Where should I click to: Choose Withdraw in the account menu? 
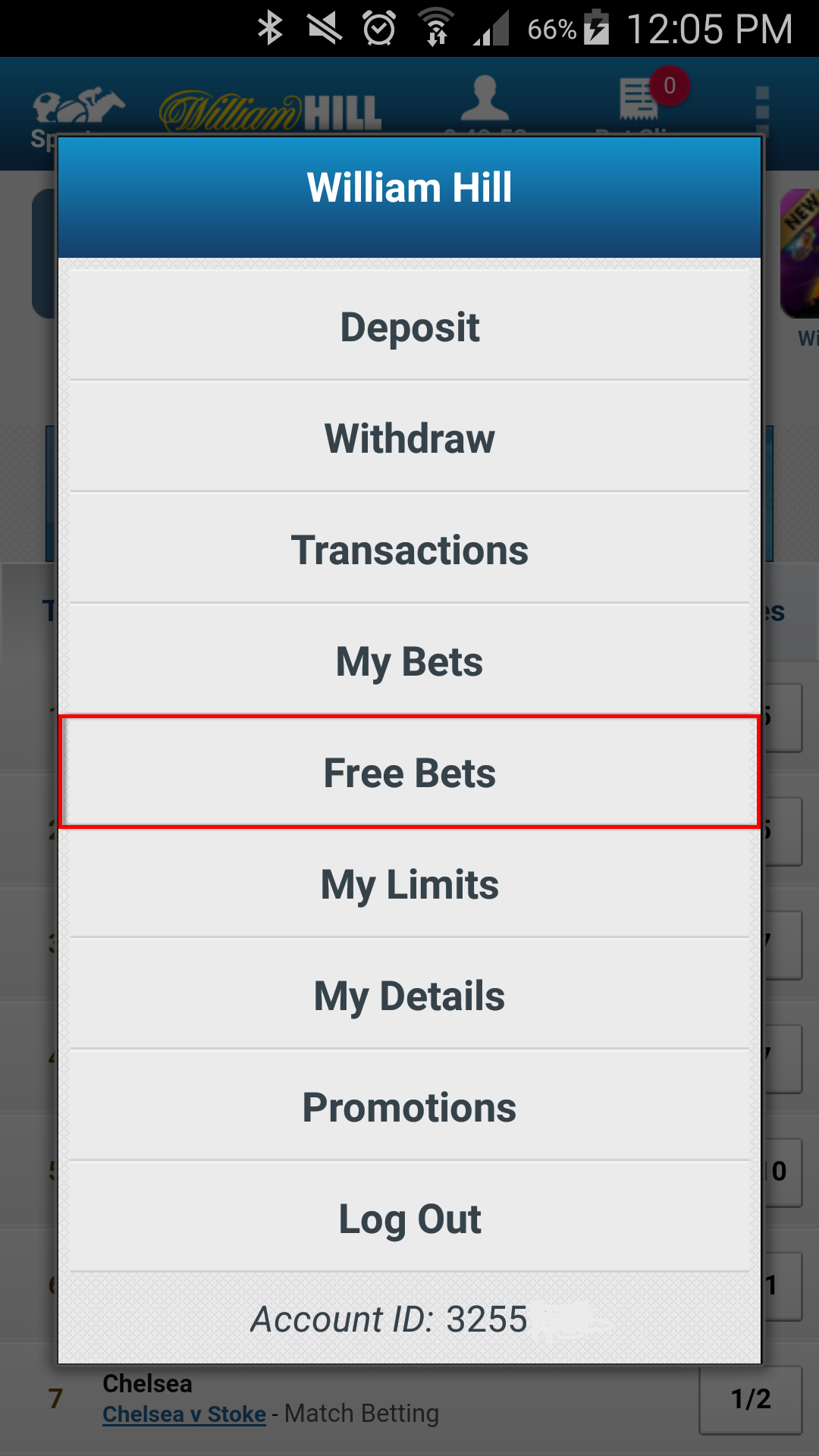click(x=409, y=438)
